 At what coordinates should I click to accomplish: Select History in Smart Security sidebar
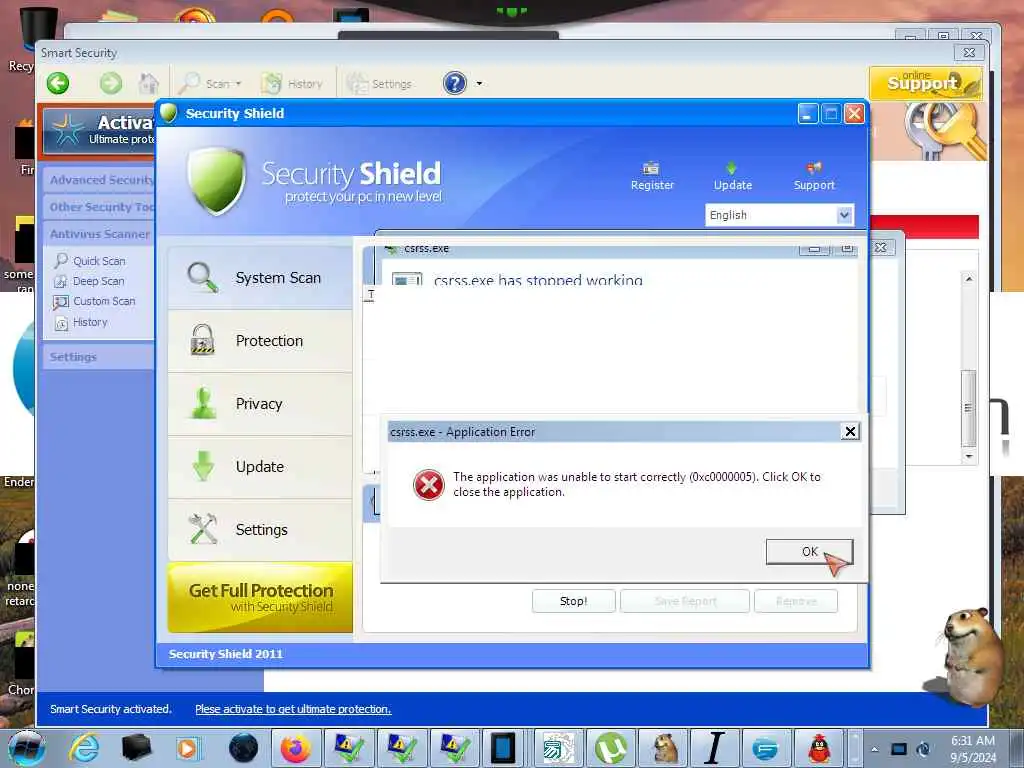[89, 322]
